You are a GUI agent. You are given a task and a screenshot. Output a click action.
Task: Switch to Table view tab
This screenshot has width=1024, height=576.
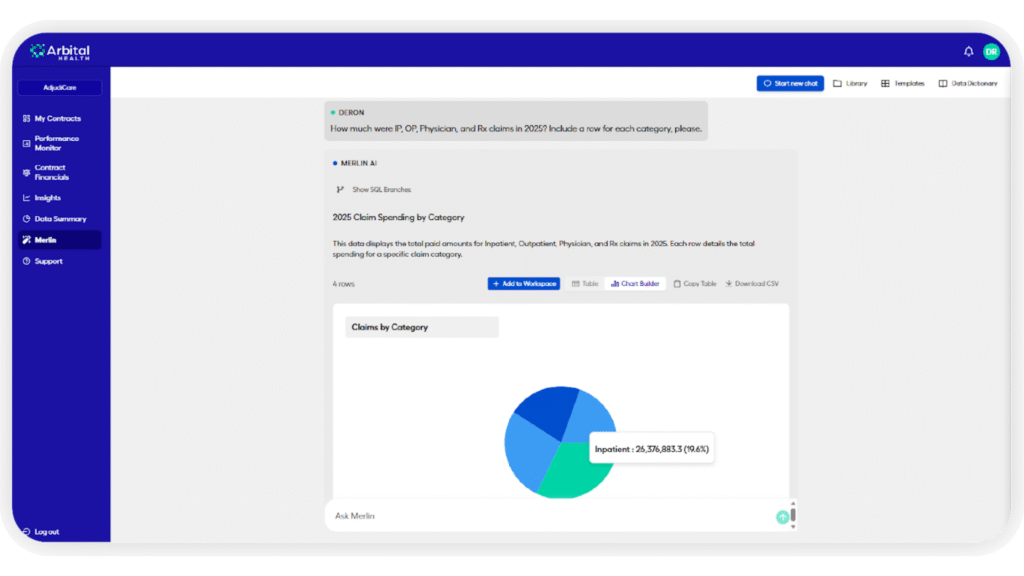click(585, 284)
